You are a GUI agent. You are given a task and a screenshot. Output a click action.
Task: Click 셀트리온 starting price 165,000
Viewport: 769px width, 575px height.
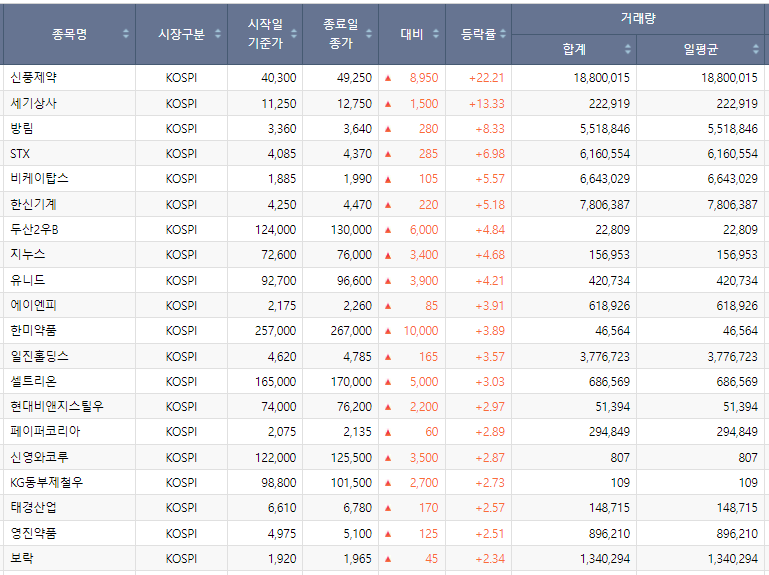(276, 382)
